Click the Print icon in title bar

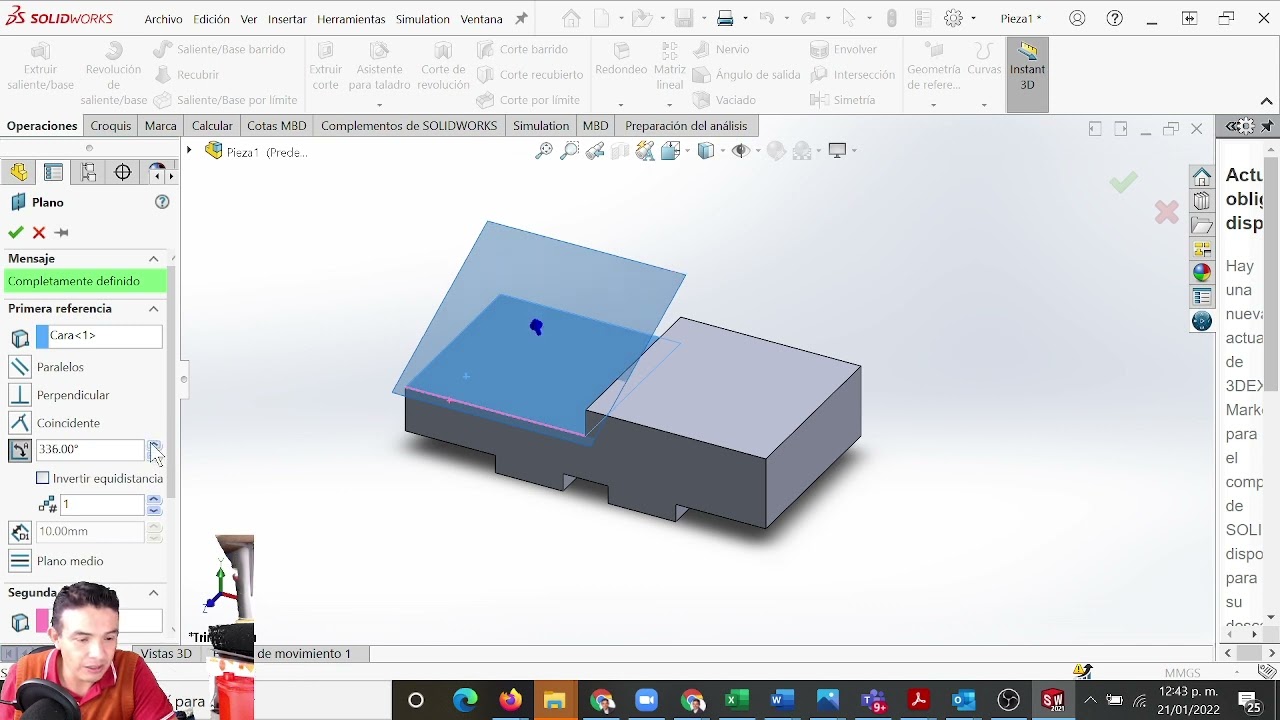(x=726, y=18)
